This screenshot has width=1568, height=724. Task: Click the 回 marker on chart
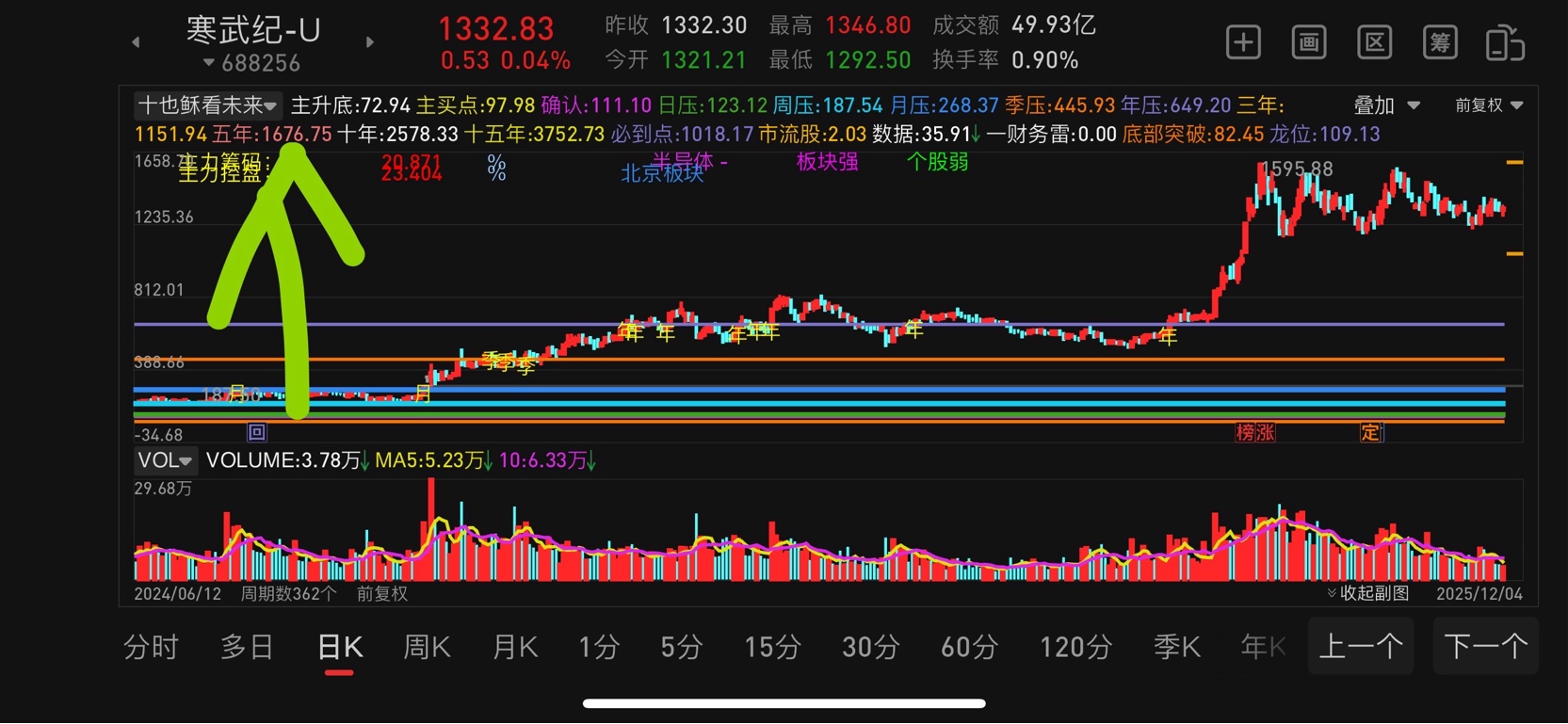(256, 432)
